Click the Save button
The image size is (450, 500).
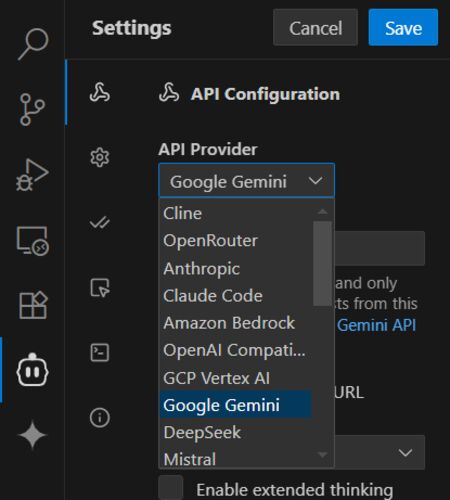403,28
